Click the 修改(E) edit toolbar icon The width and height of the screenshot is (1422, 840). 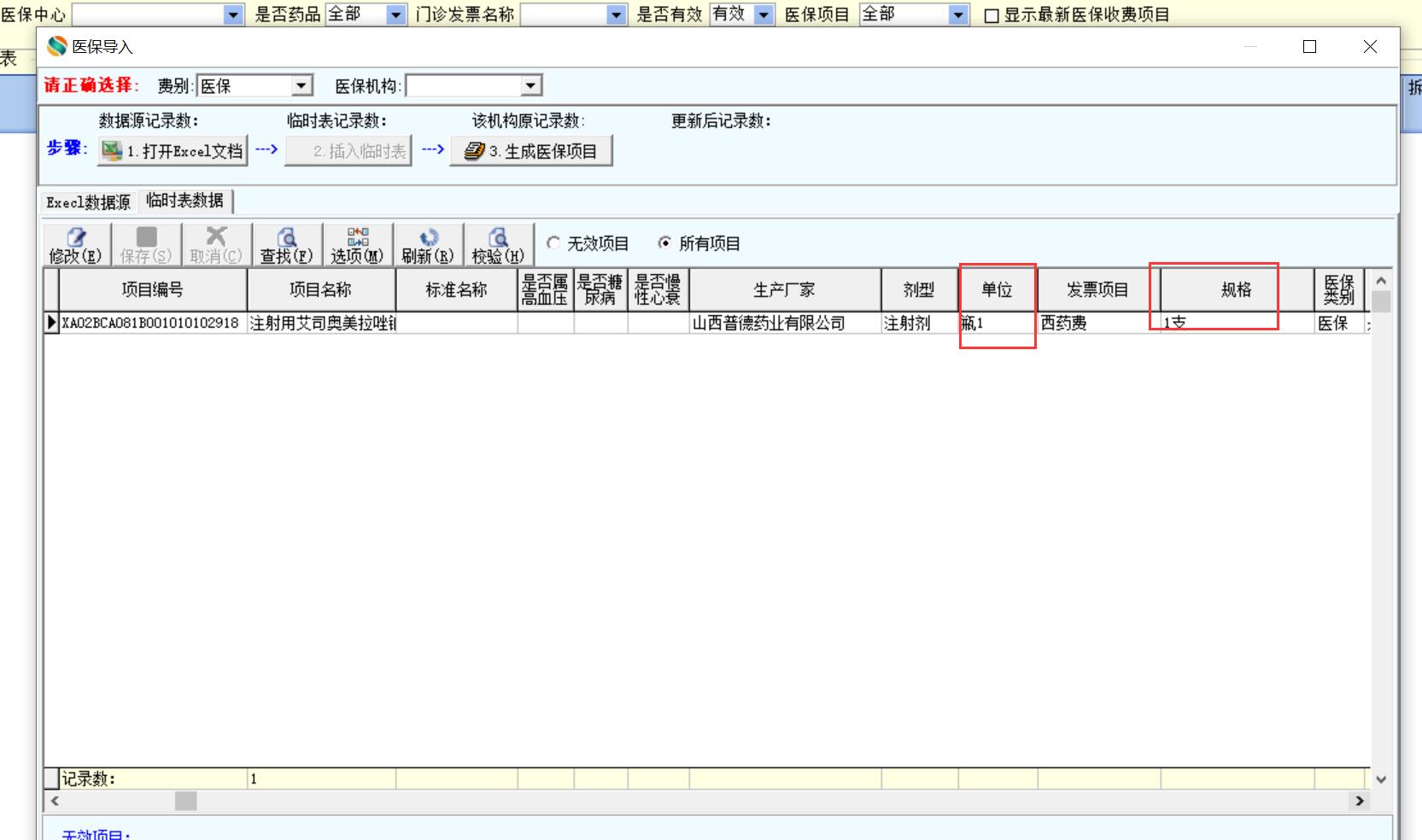[x=76, y=245]
